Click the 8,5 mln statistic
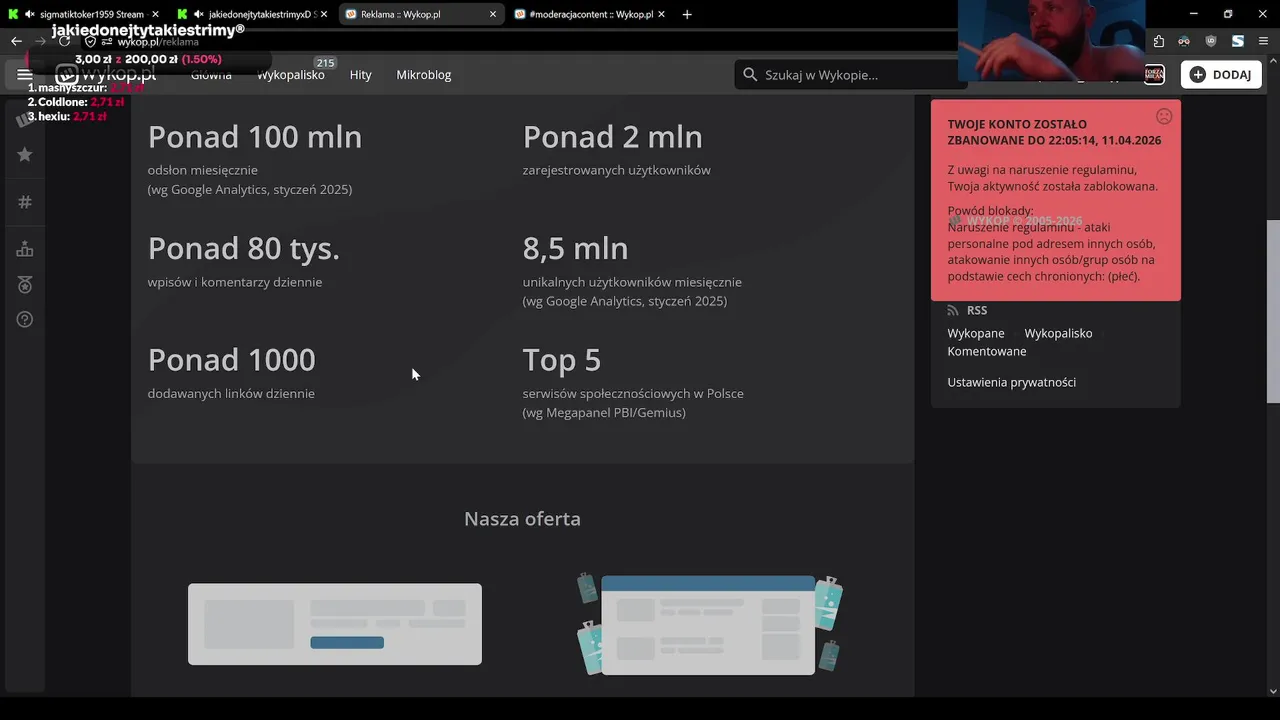Image resolution: width=1280 pixels, height=720 pixels. tap(575, 248)
